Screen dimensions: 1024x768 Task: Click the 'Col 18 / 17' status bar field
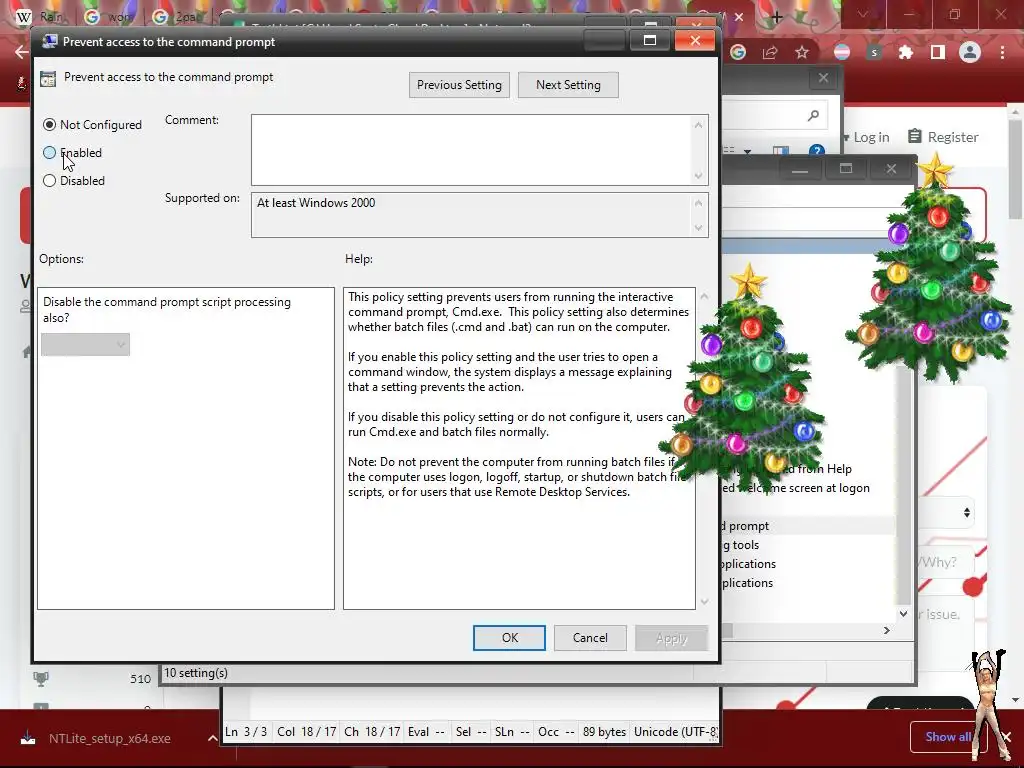click(x=306, y=732)
